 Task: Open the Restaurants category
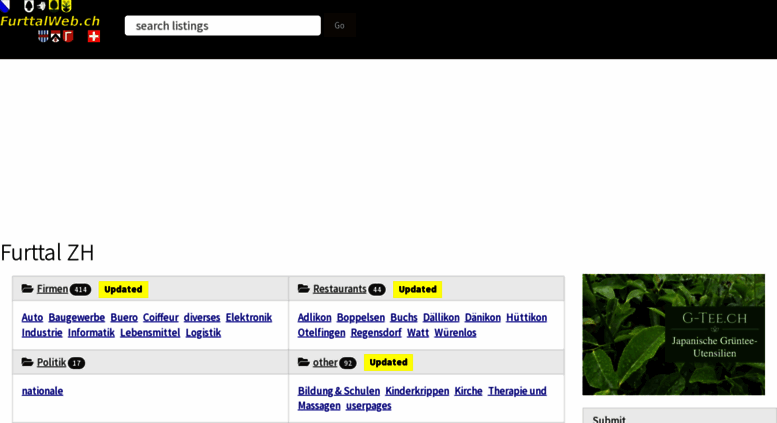pyautogui.click(x=339, y=289)
